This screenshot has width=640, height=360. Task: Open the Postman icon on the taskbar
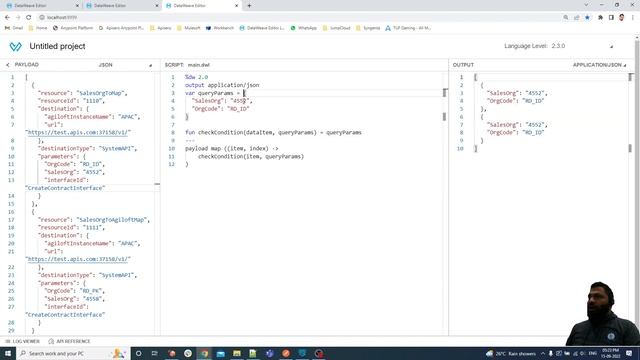pos(286,353)
